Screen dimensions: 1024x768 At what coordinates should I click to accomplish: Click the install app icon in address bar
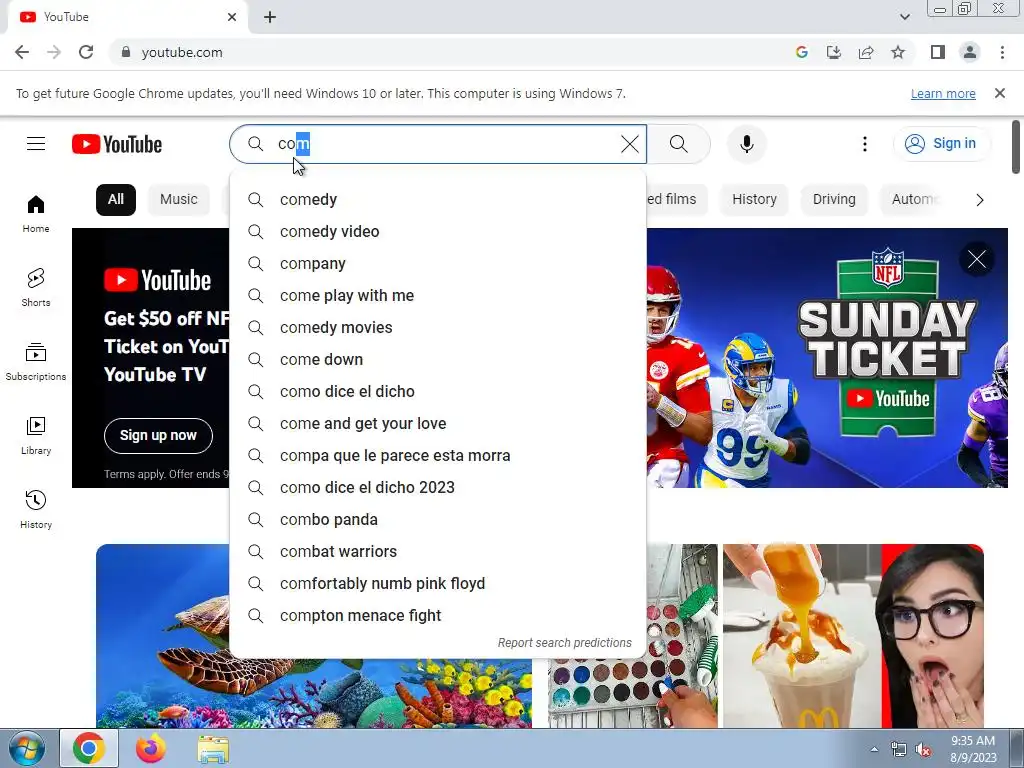[834, 52]
